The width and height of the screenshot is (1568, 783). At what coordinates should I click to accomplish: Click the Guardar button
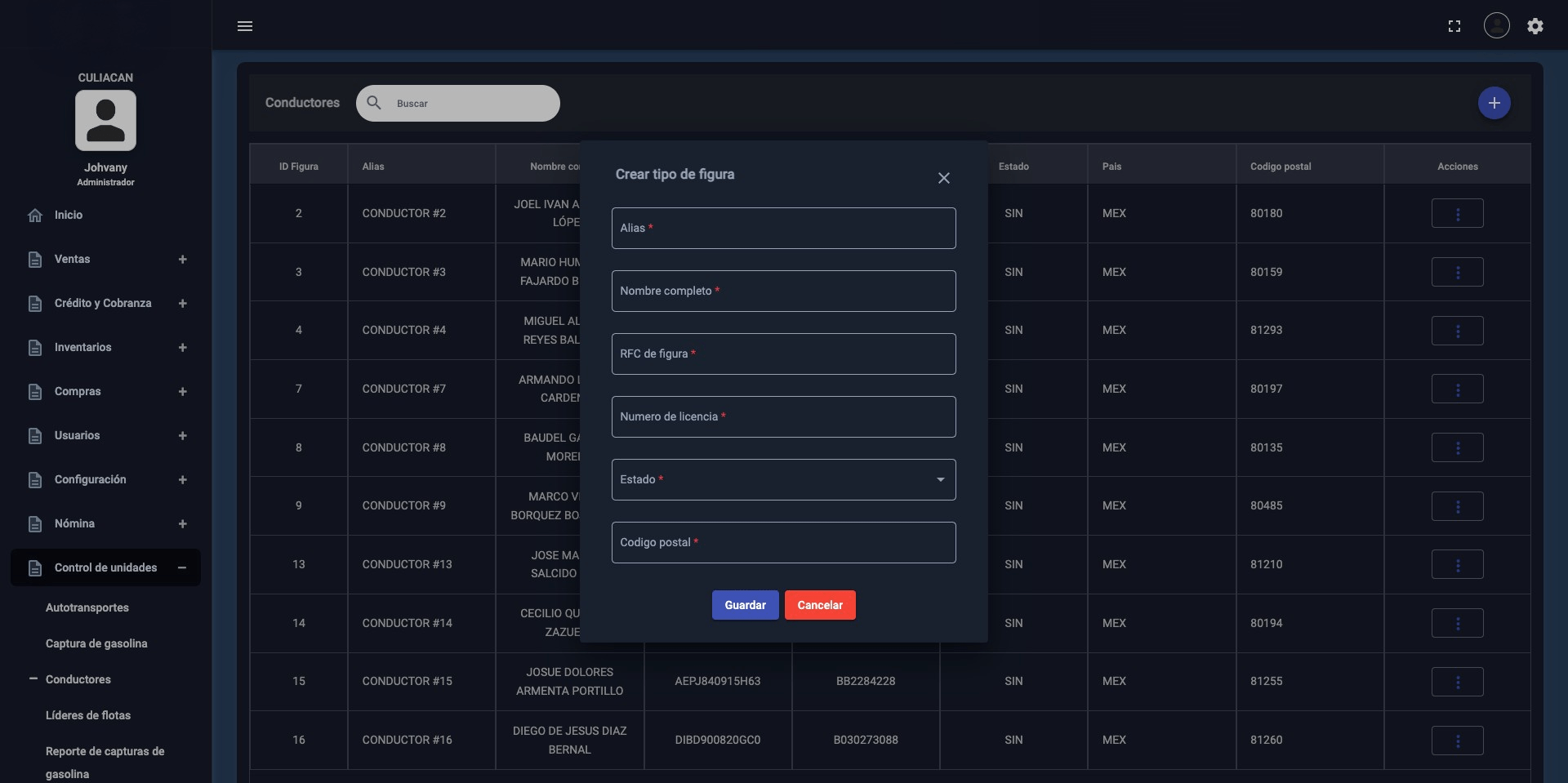[745, 605]
